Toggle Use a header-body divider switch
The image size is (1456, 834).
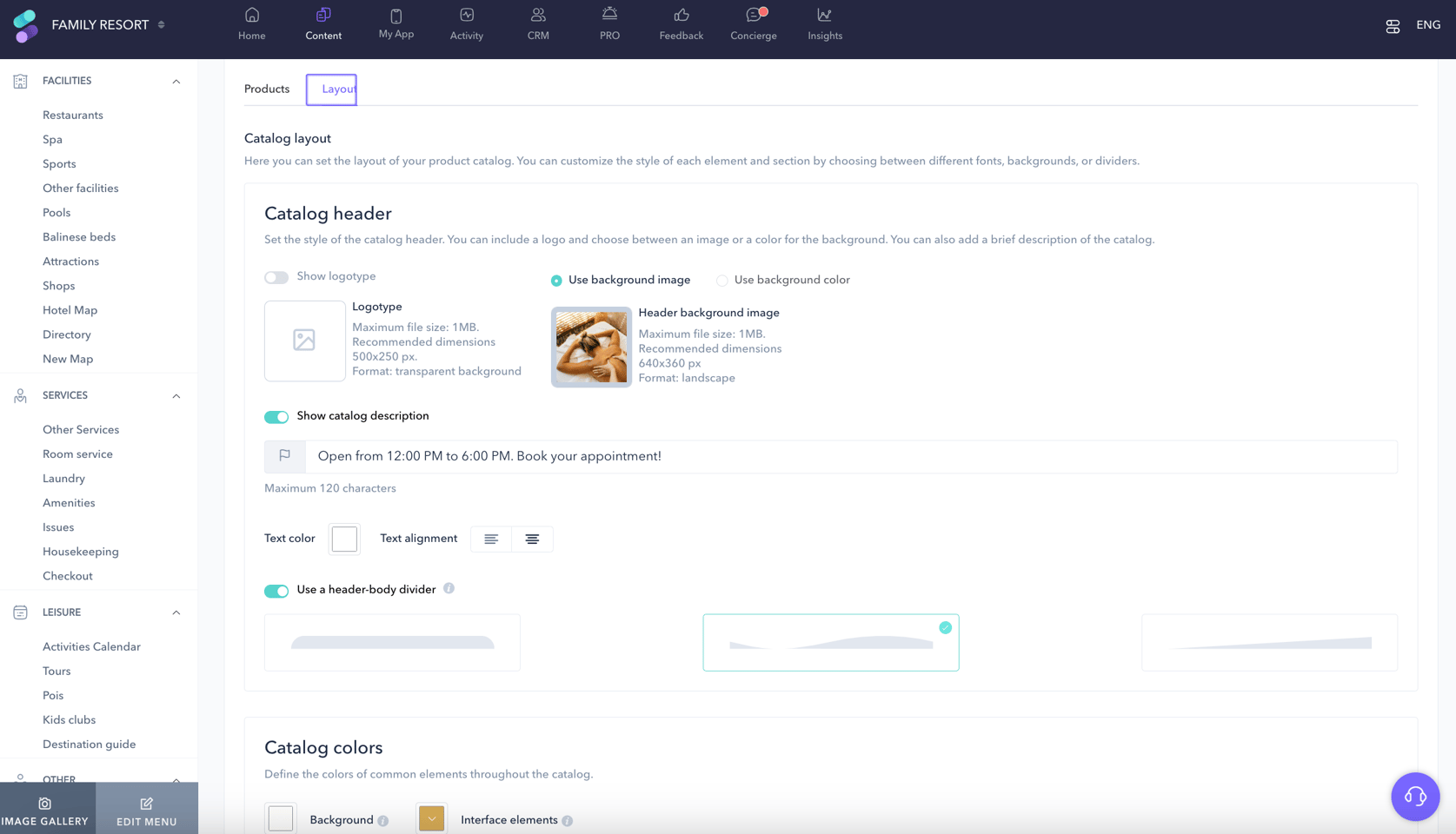276,591
